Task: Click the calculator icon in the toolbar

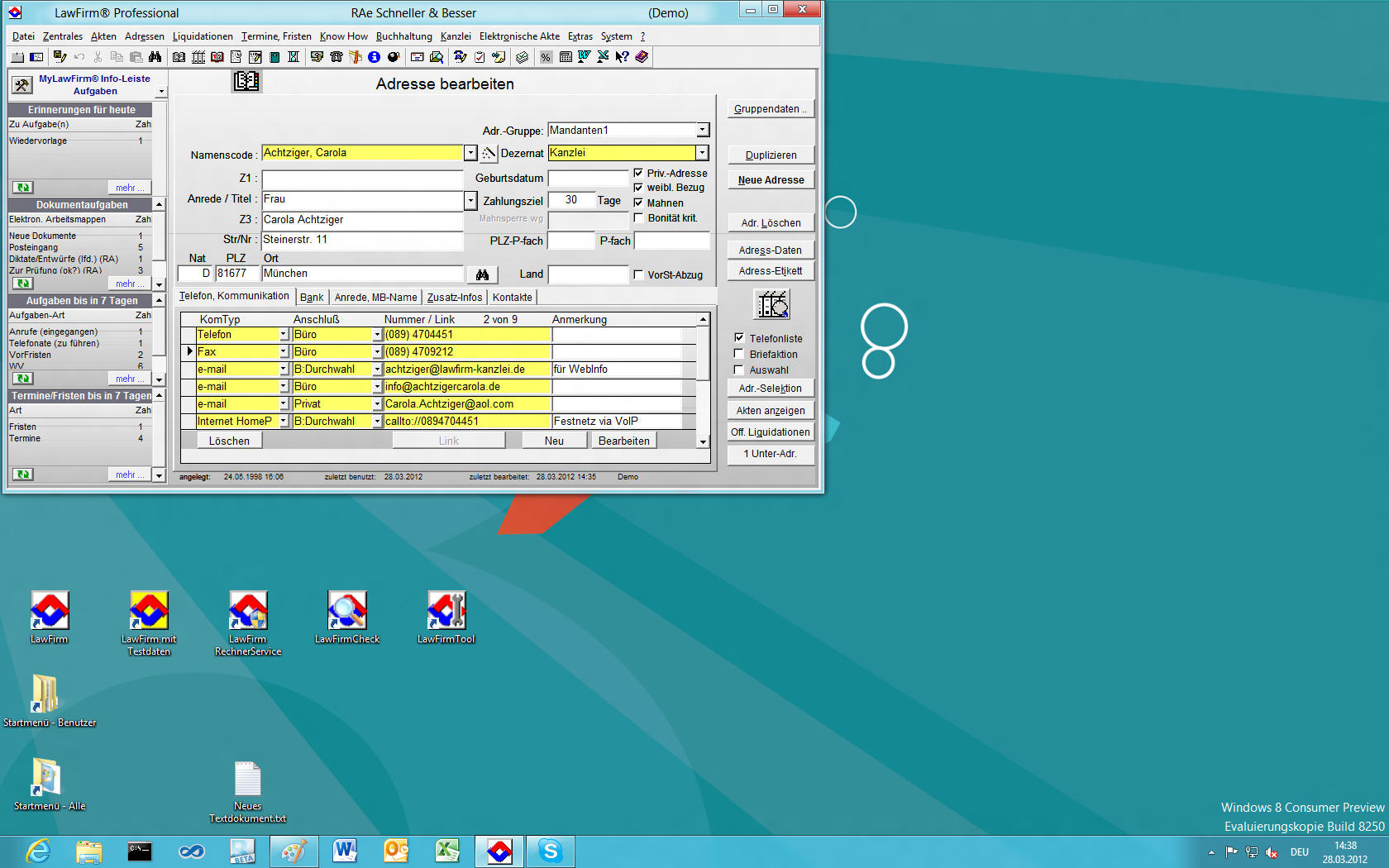Action: click(566, 57)
